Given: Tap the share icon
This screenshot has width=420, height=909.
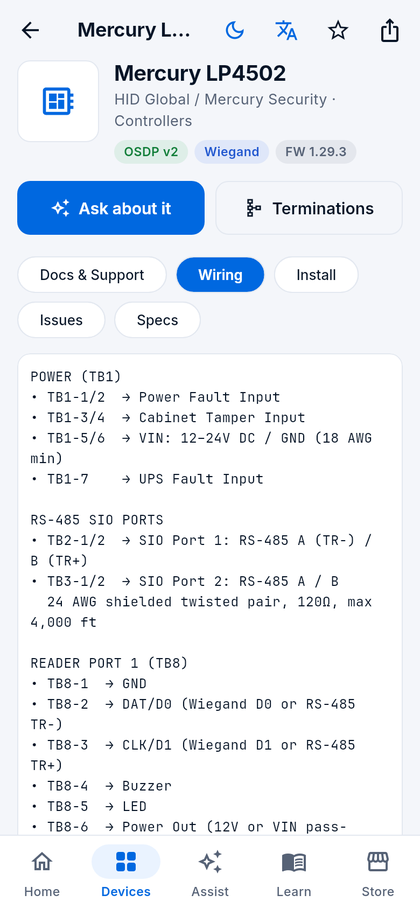Looking at the screenshot, I should tap(390, 30).
